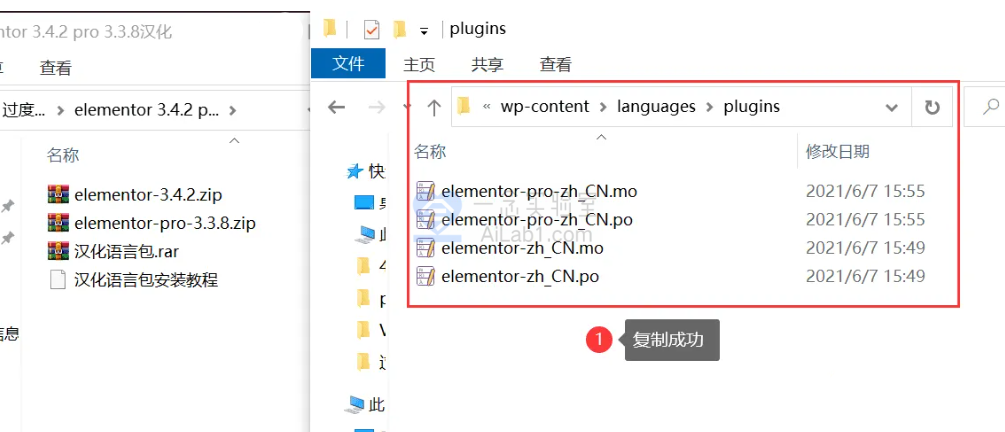Click the upper pin icon in left window
This screenshot has height=432, width=1005.
[8, 206]
